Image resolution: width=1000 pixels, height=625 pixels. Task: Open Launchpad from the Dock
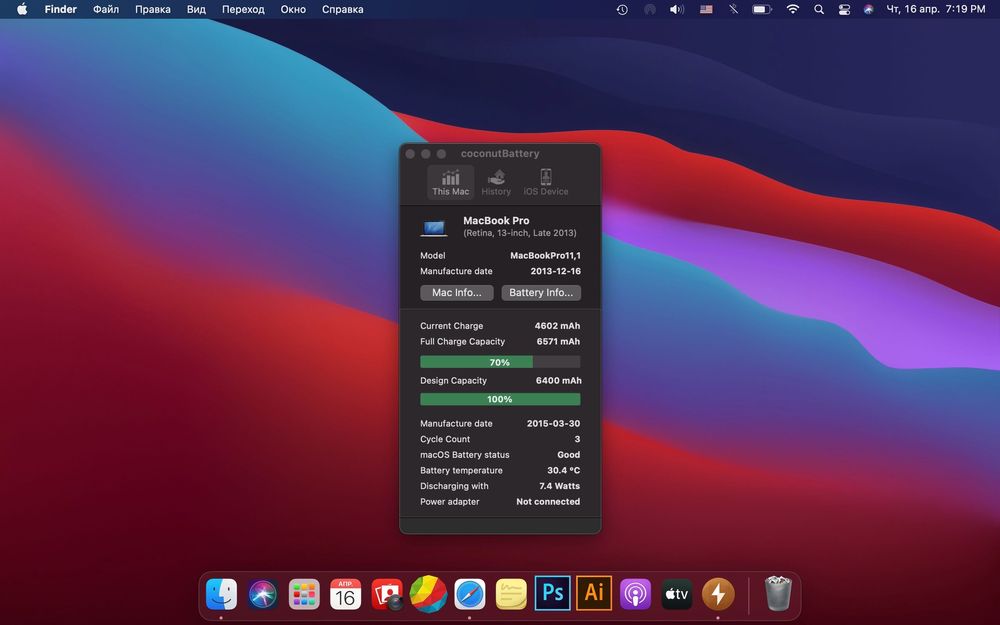point(304,594)
